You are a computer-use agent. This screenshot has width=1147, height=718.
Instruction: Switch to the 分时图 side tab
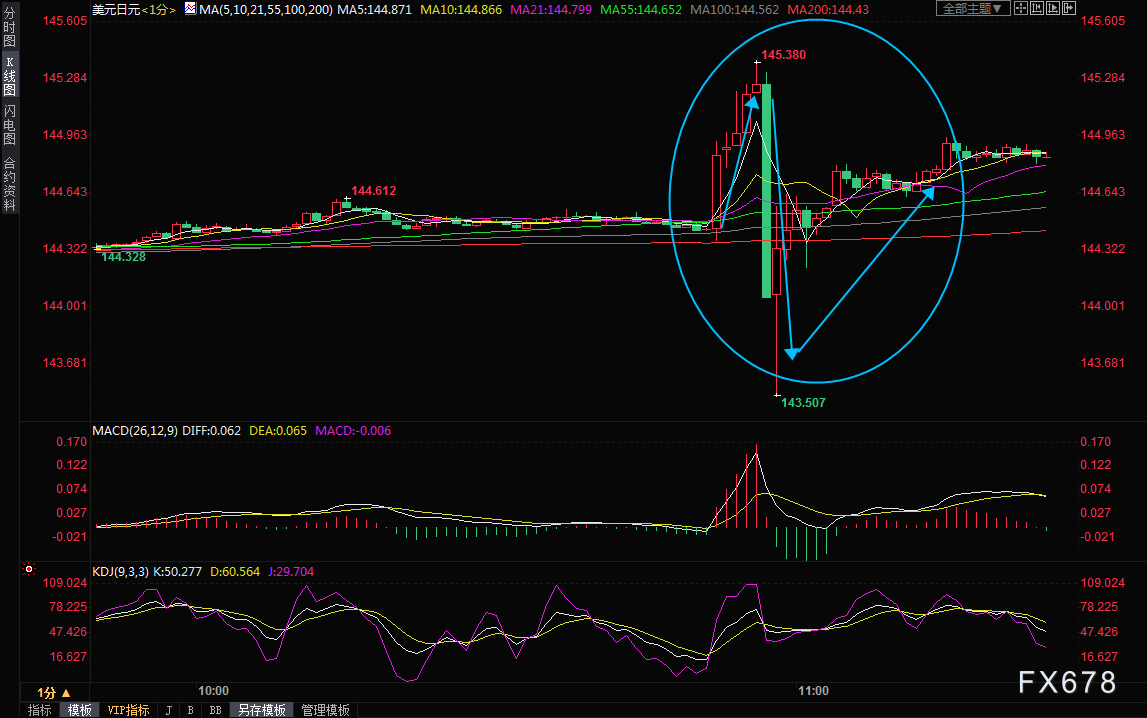coord(10,27)
